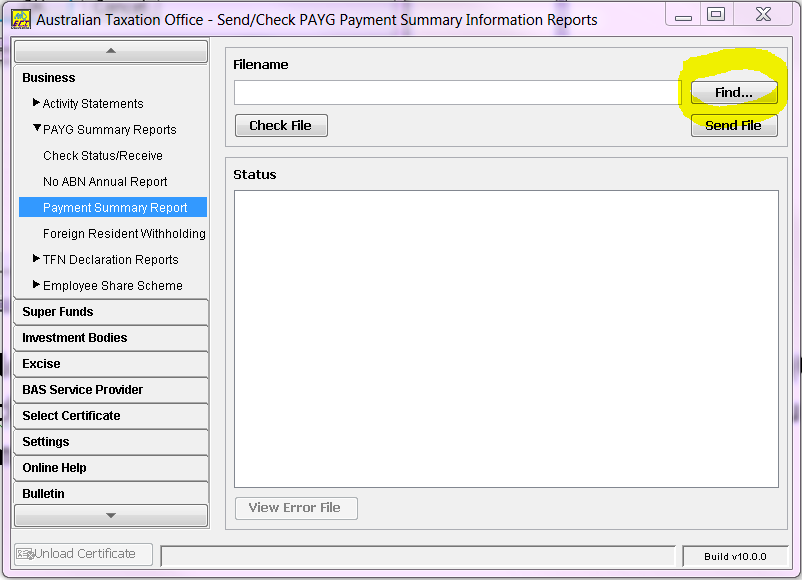
Task: Open the Settings section
Action: 111,442
